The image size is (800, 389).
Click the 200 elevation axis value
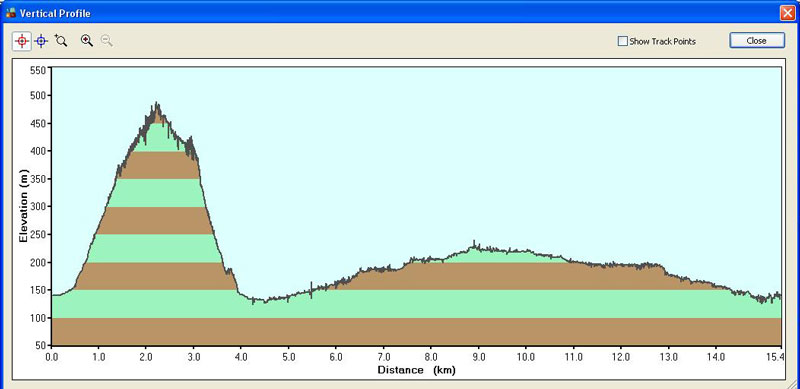click(x=38, y=262)
